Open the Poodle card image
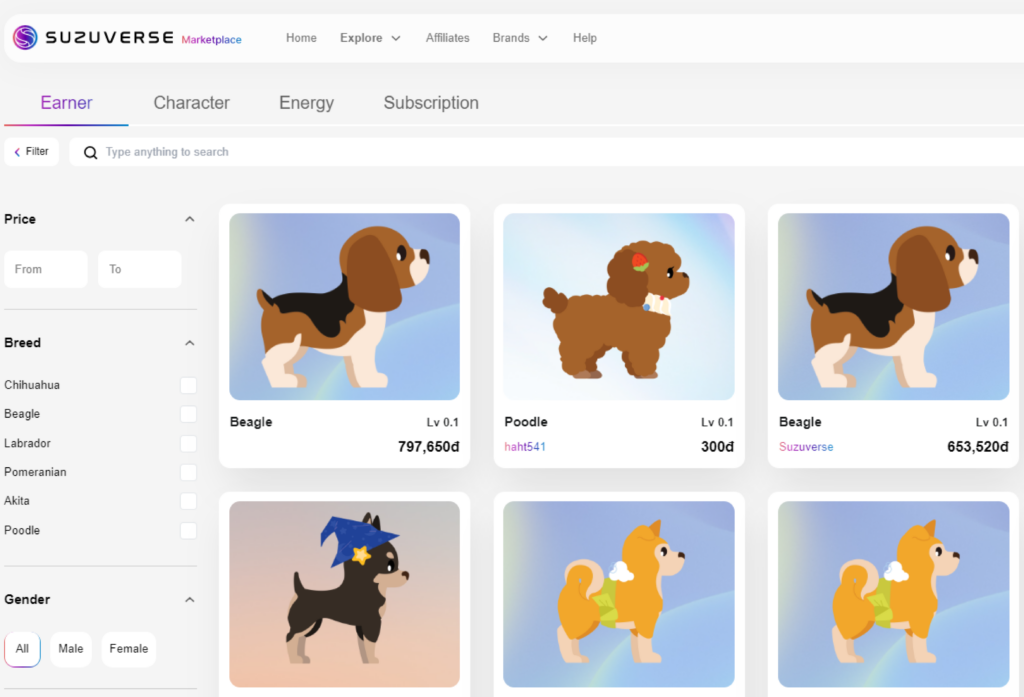1024x697 pixels. point(618,306)
